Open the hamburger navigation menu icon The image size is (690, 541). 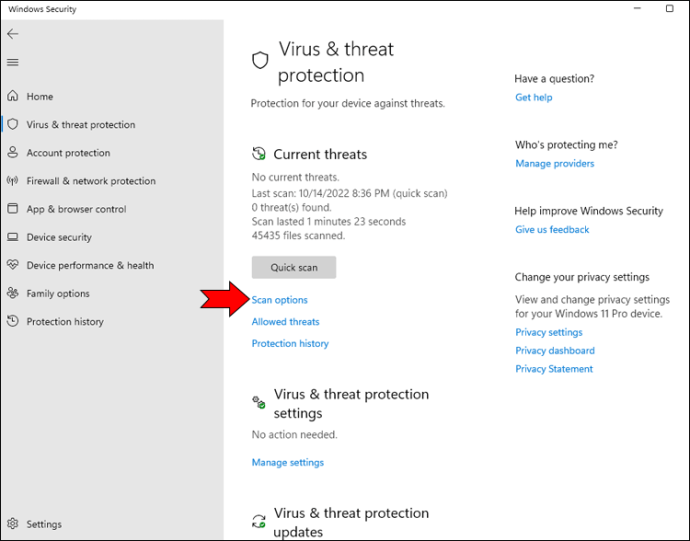click(13, 63)
